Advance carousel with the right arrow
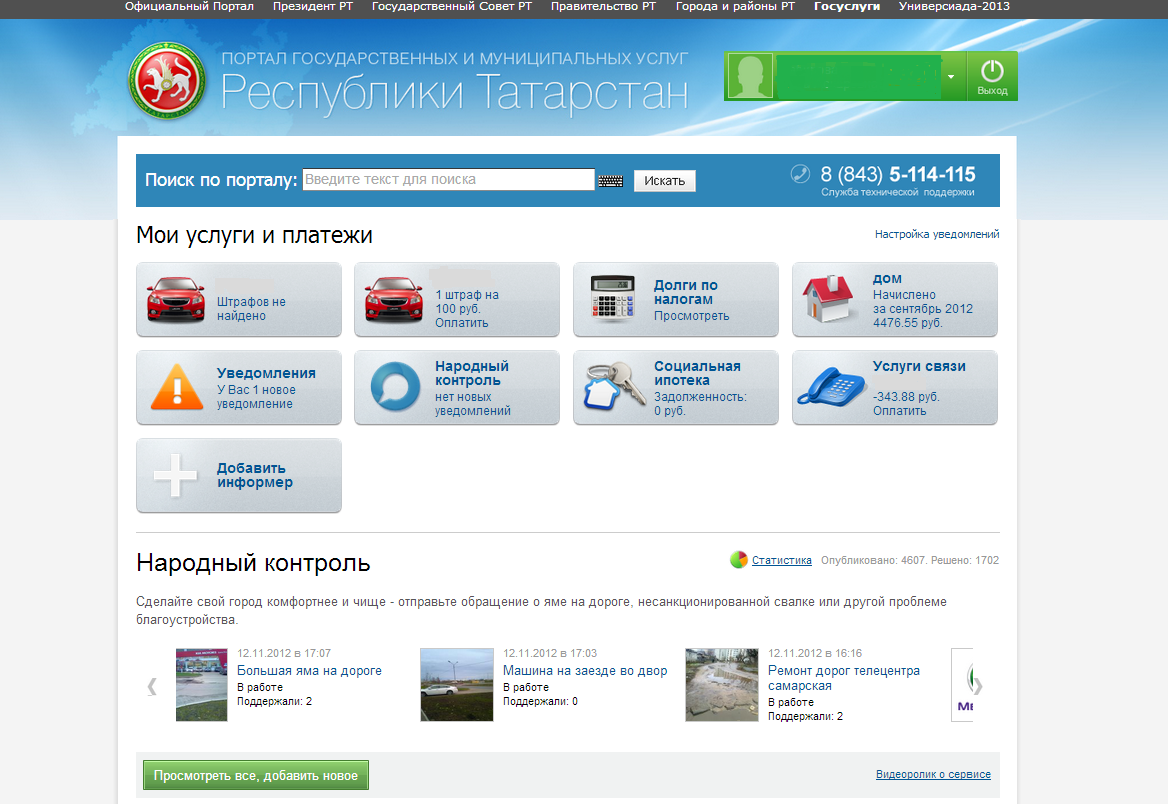Image resolution: width=1168 pixels, height=804 pixels. pos(978,686)
